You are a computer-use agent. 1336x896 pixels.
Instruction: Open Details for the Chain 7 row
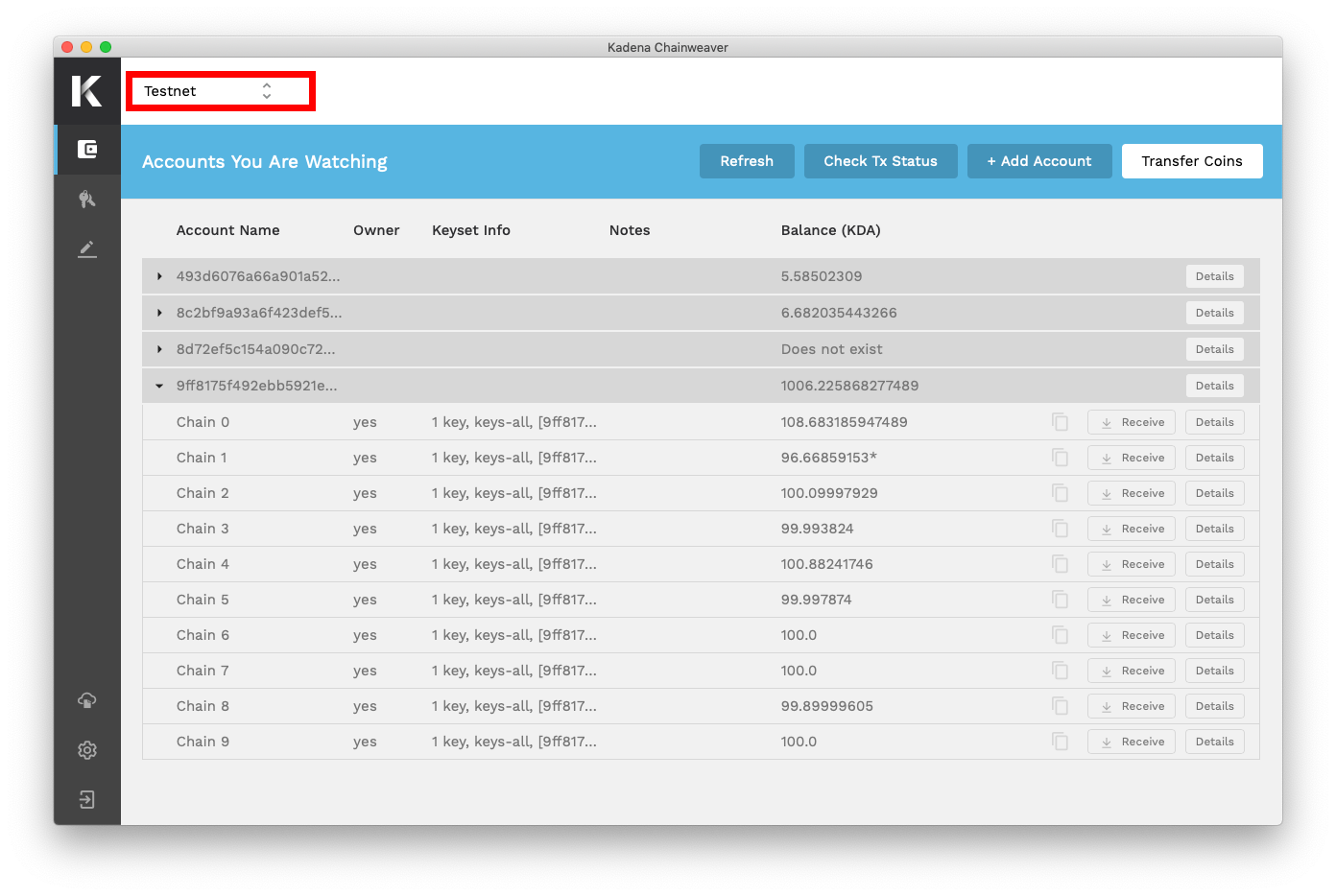pos(1214,671)
